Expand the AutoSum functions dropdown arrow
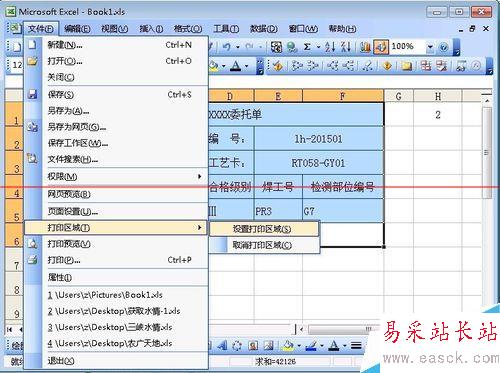This screenshot has height=373, width=500. (x=318, y=47)
